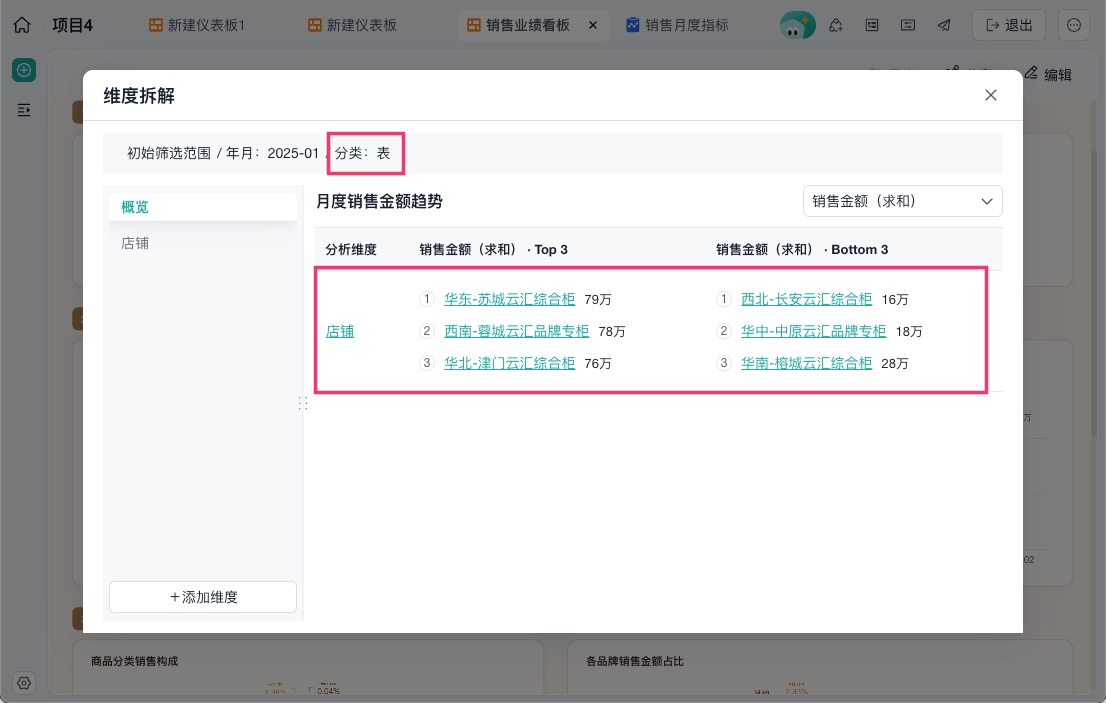This screenshot has width=1106, height=703.
Task: Open the 店铺 dimension link in the table
Action: [340, 331]
